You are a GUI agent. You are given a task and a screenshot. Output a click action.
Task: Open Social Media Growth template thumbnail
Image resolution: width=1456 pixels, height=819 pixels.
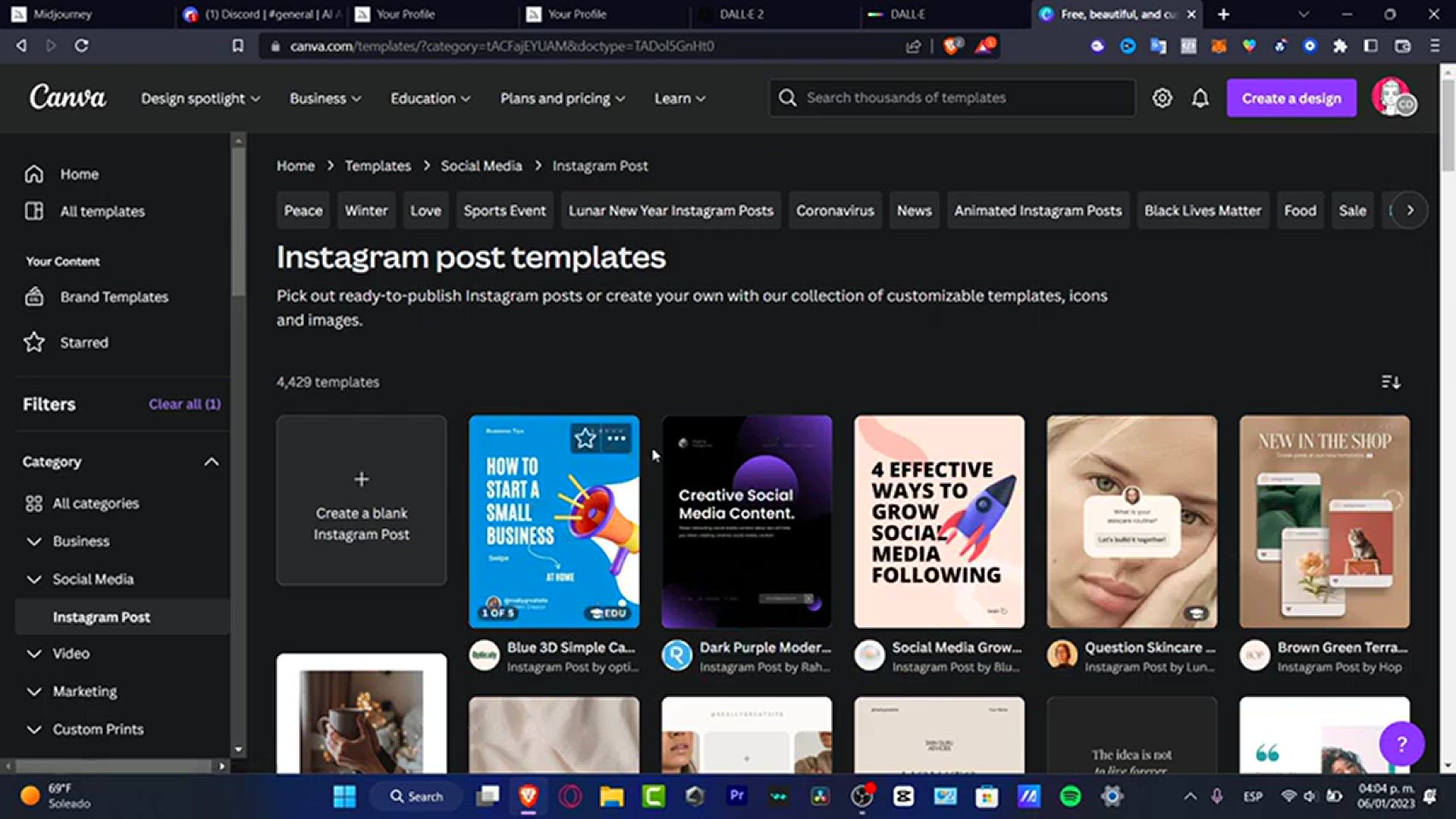[x=940, y=522]
